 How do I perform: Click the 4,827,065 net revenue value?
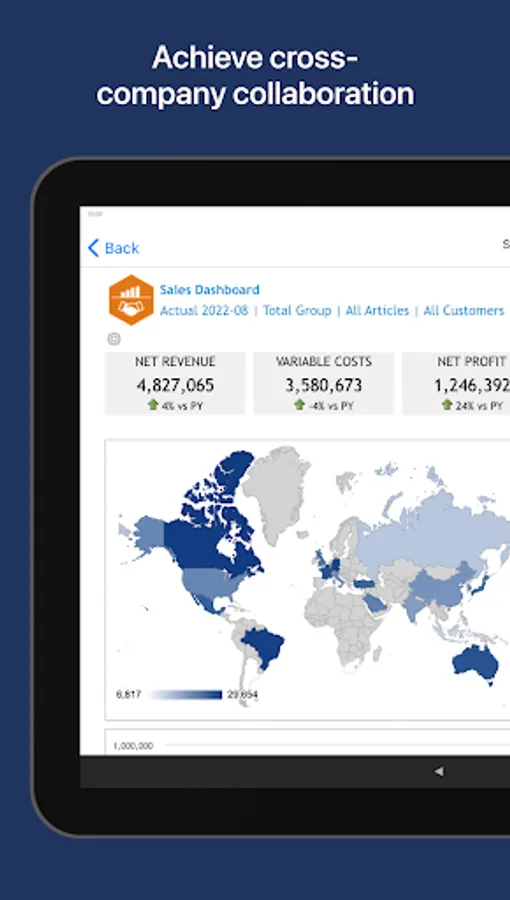coord(175,385)
